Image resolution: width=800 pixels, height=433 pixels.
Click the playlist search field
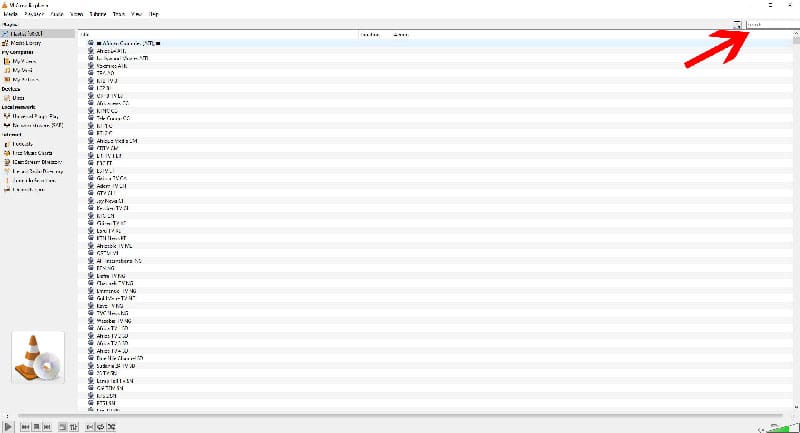click(772, 24)
